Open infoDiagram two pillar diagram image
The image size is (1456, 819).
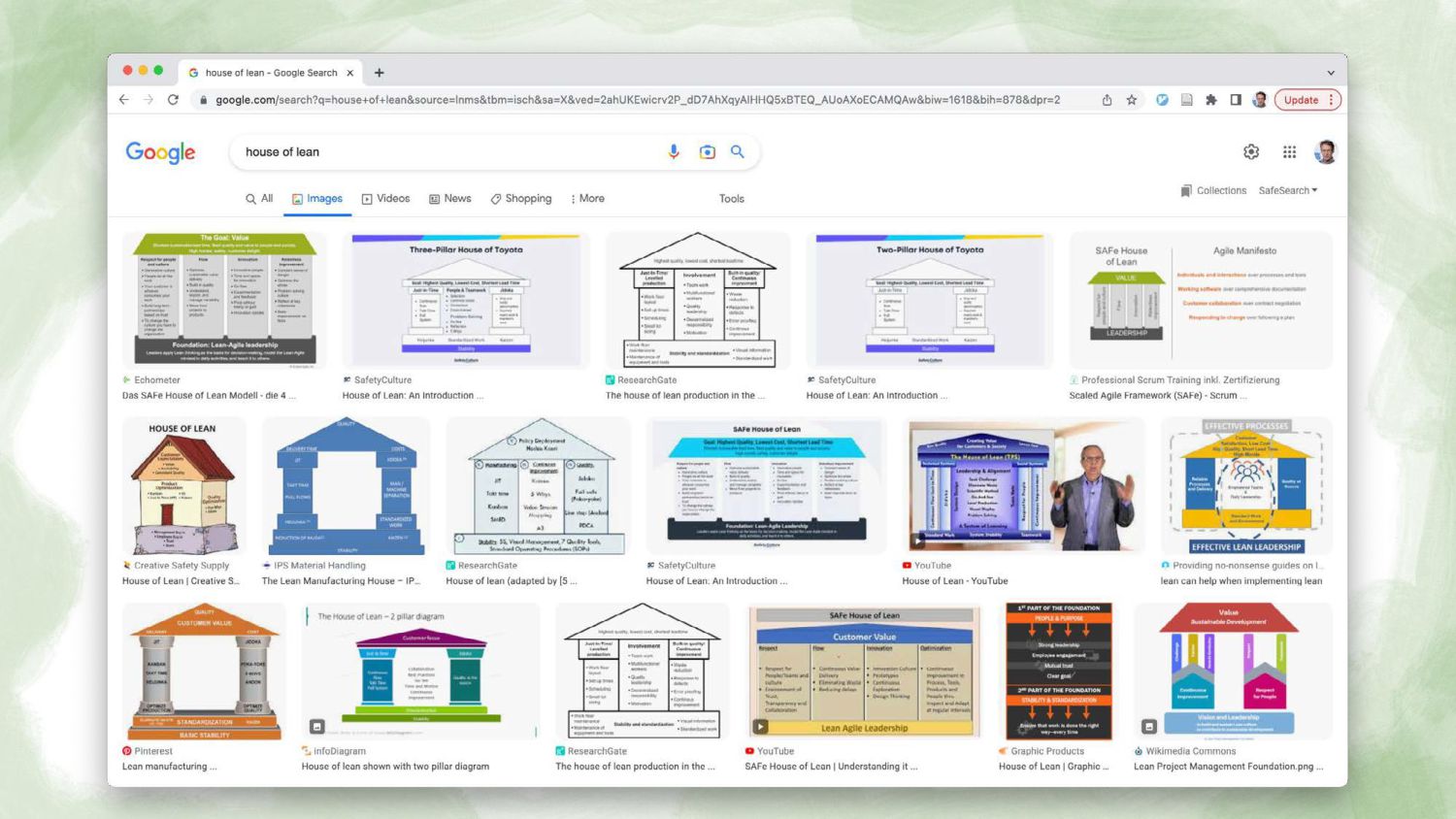420,672
